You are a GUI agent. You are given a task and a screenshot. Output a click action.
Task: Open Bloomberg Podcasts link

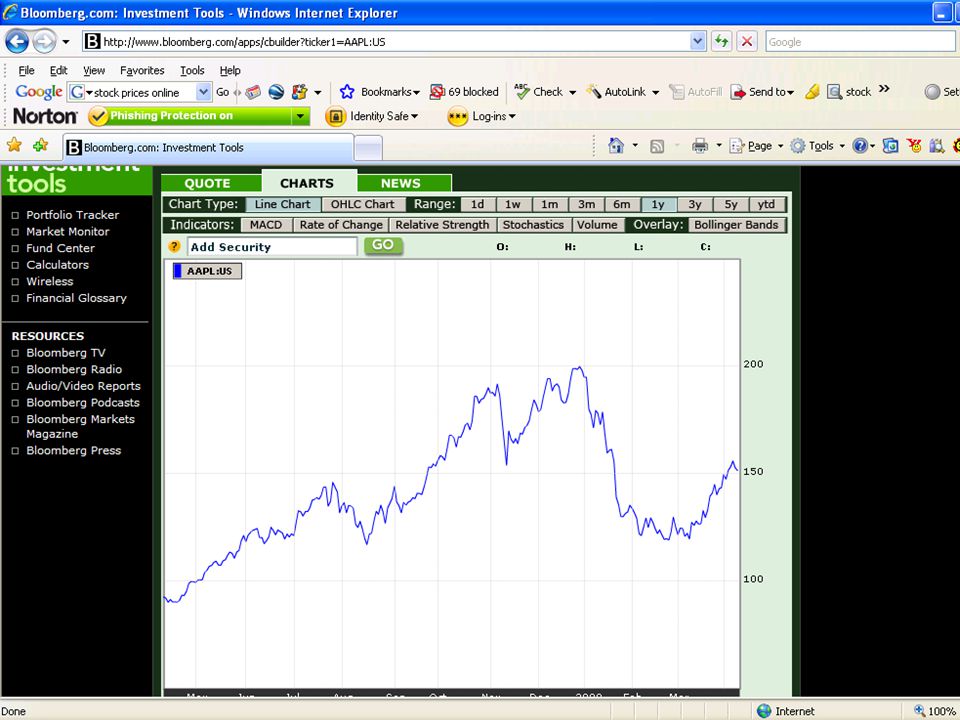click(x=83, y=403)
